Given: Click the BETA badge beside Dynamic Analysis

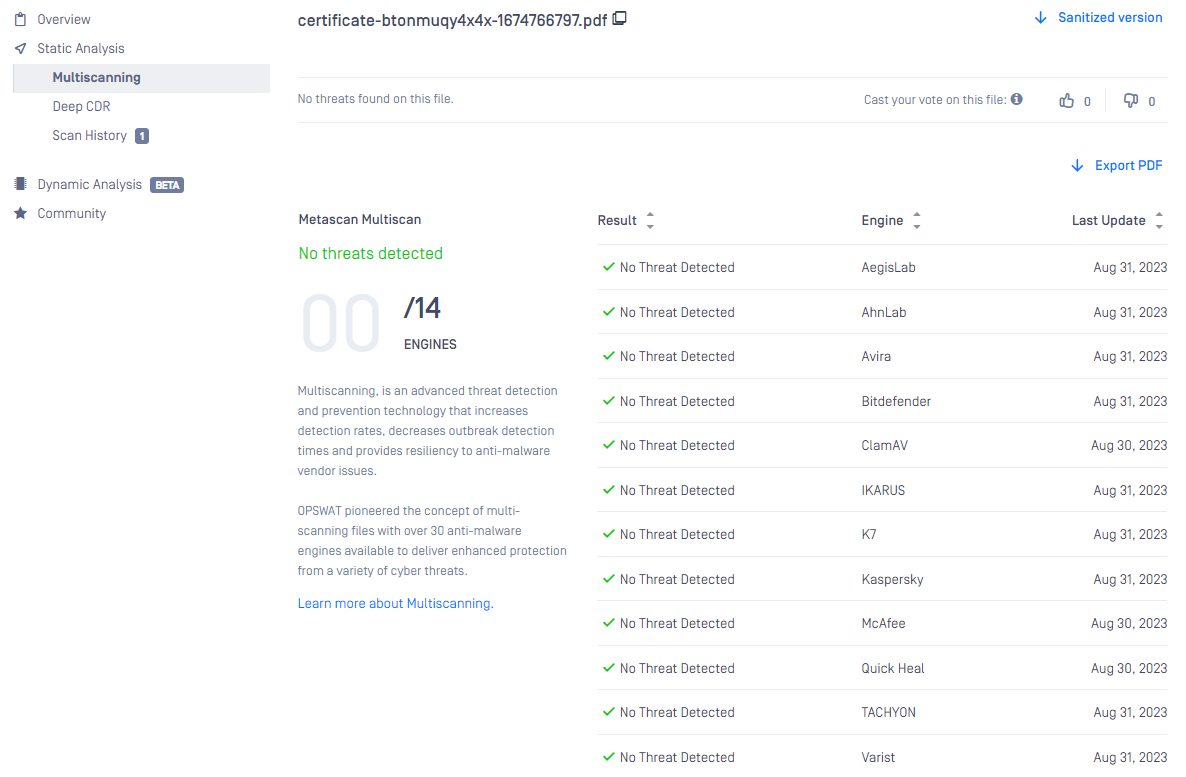Looking at the screenshot, I should pos(167,185).
